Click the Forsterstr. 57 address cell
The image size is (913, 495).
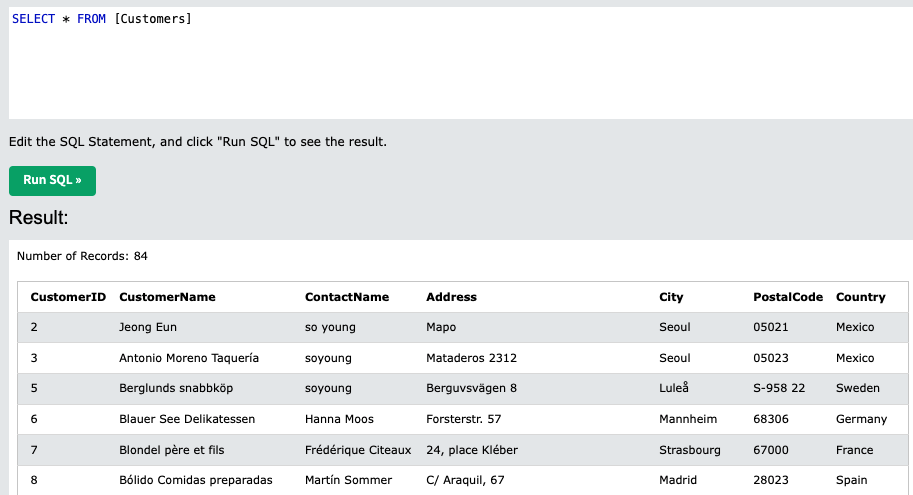point(463,419)
